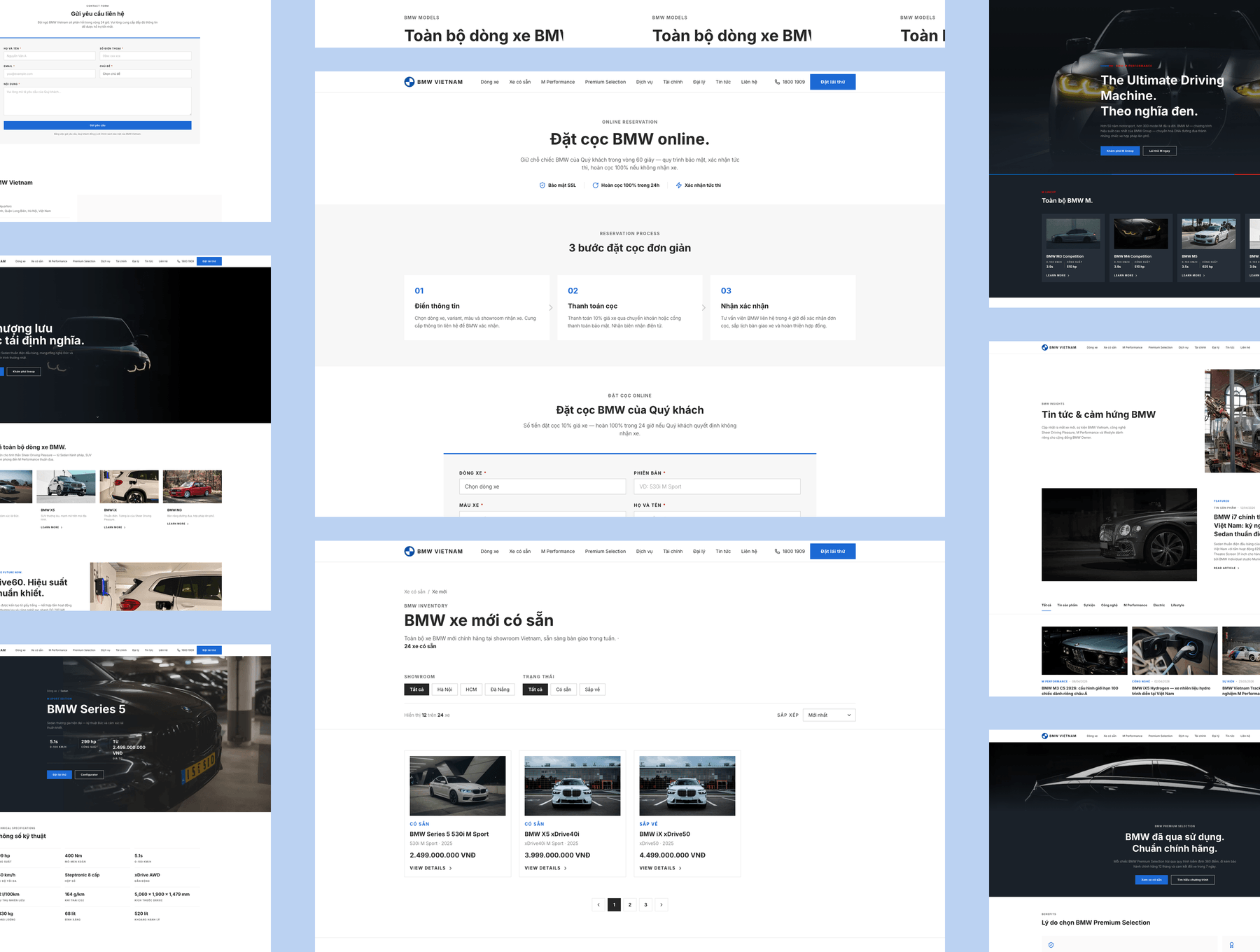Image resolution: width=1260 pixels, height=952 pixels.
Task: Toggle the Có sẵn status filter
Action: [x=563, y=689]
